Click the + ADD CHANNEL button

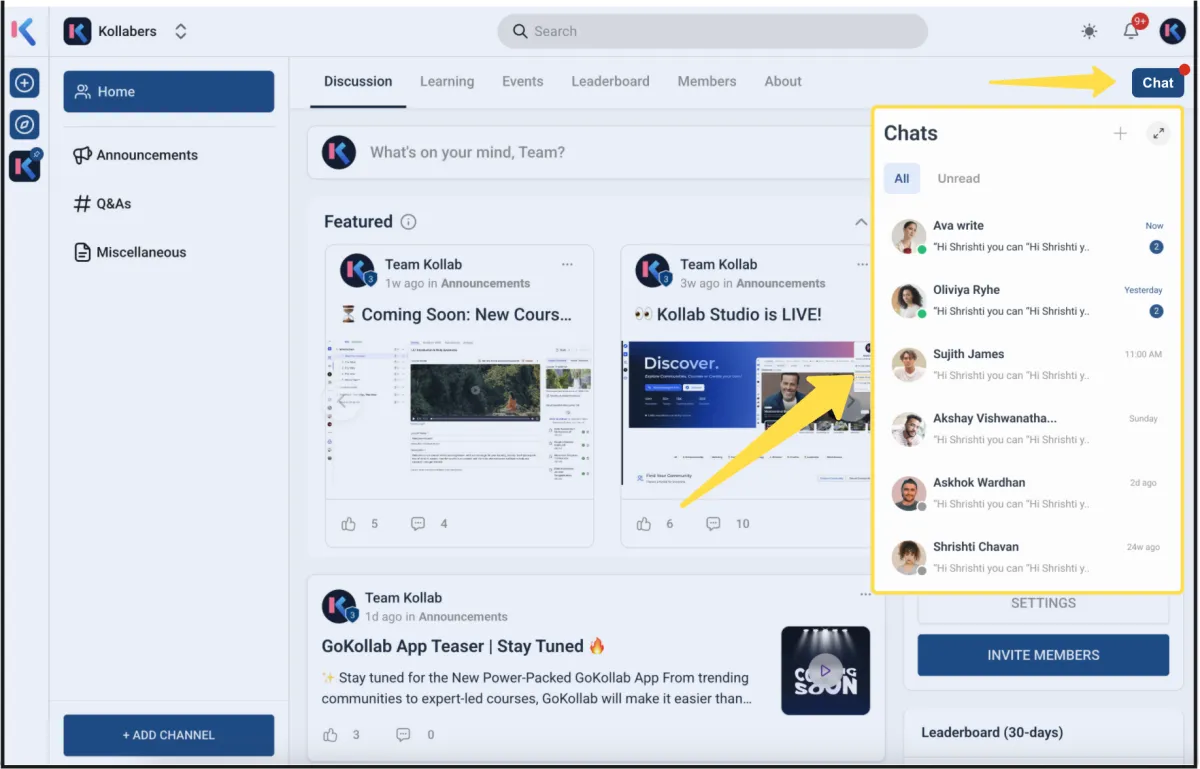point(169,735)
